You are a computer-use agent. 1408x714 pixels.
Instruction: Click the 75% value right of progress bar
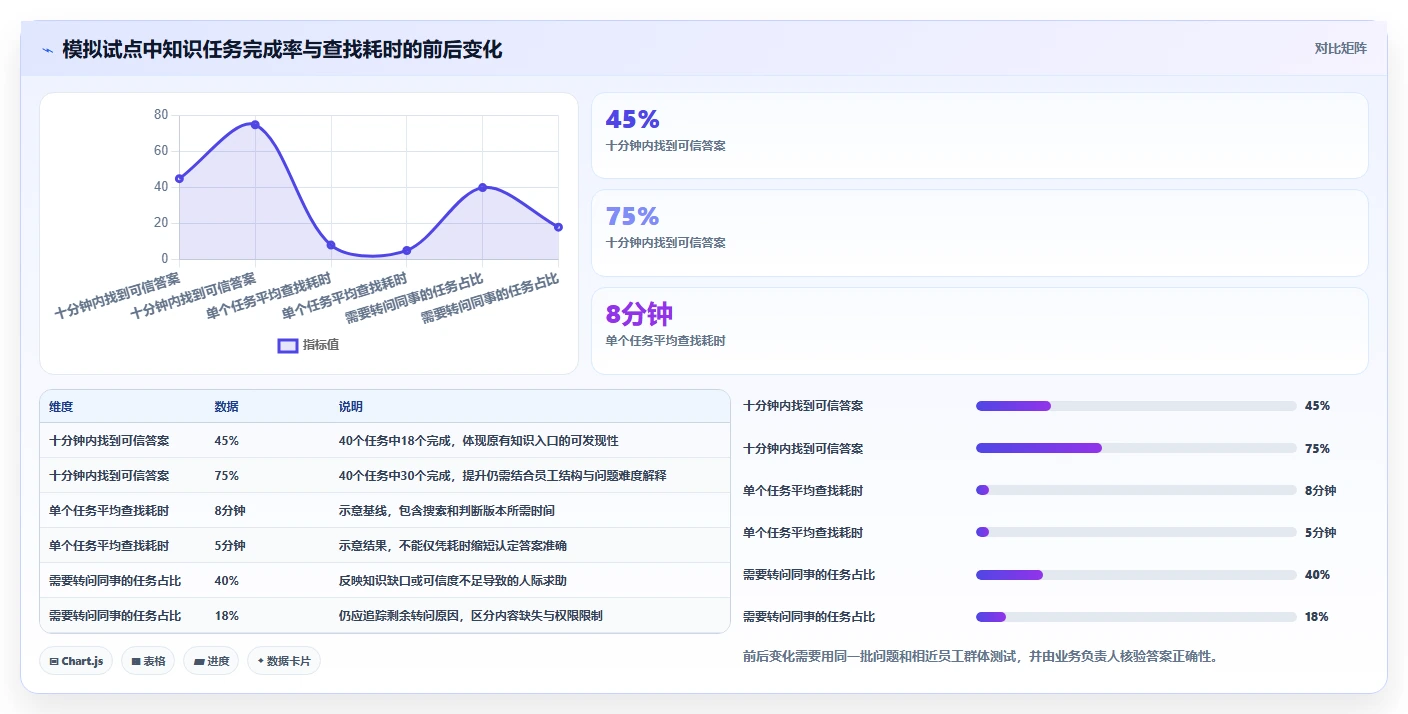1317,449
